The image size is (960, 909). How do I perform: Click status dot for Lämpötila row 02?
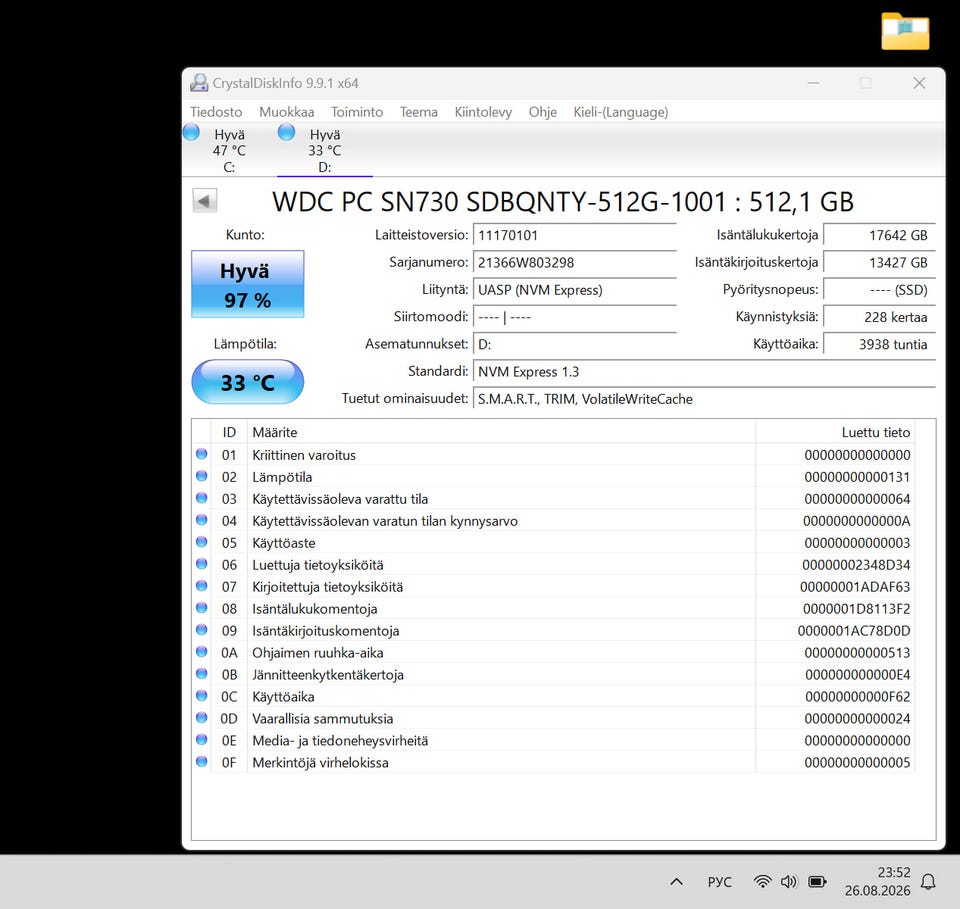click(x=201, y=476)
